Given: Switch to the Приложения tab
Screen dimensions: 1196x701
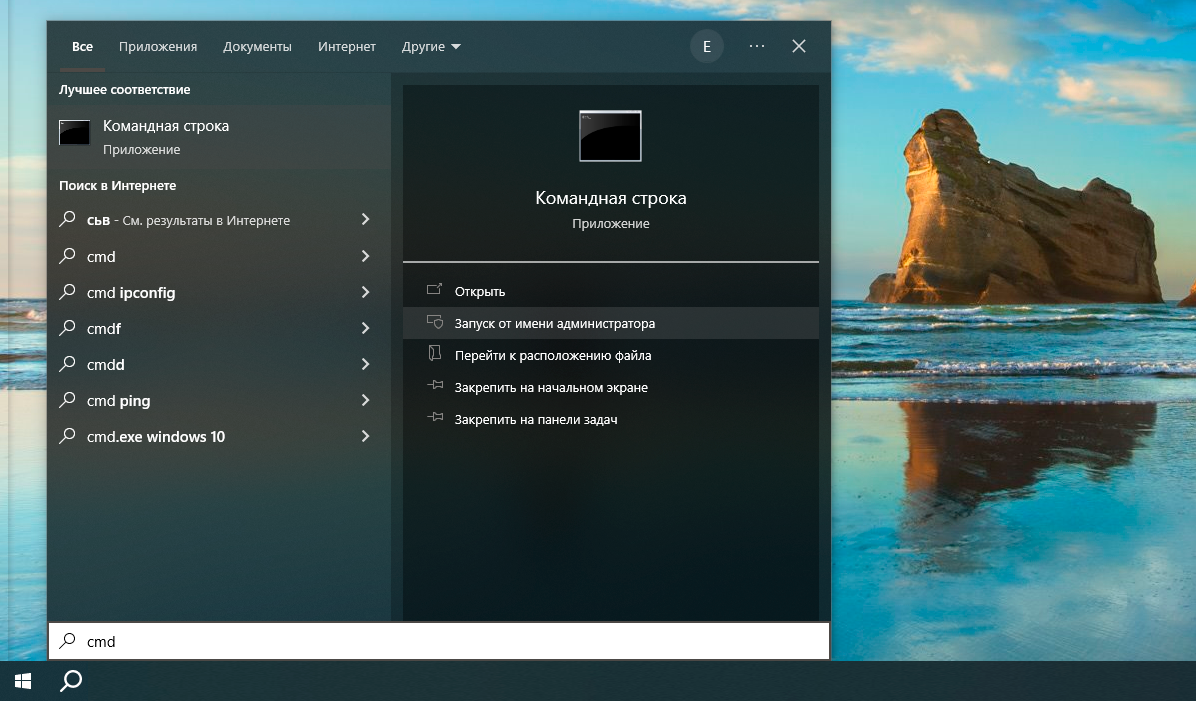Looking at the screenshot, I should click(x=158, y=46).
